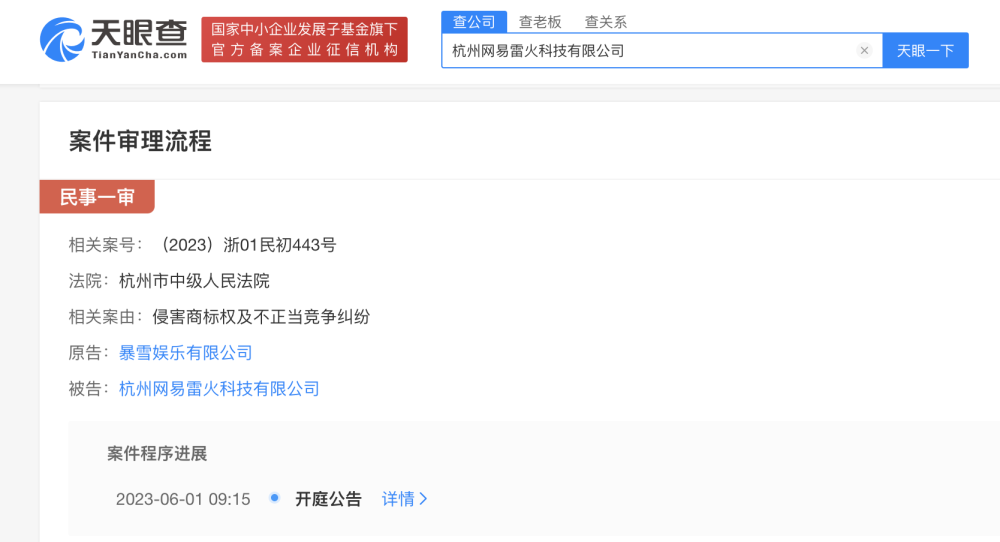This screenshot has height=542, width=1000.
Task: Open defendant link 杭州网易雷火科技有限公司
Action: coord(219,389)
